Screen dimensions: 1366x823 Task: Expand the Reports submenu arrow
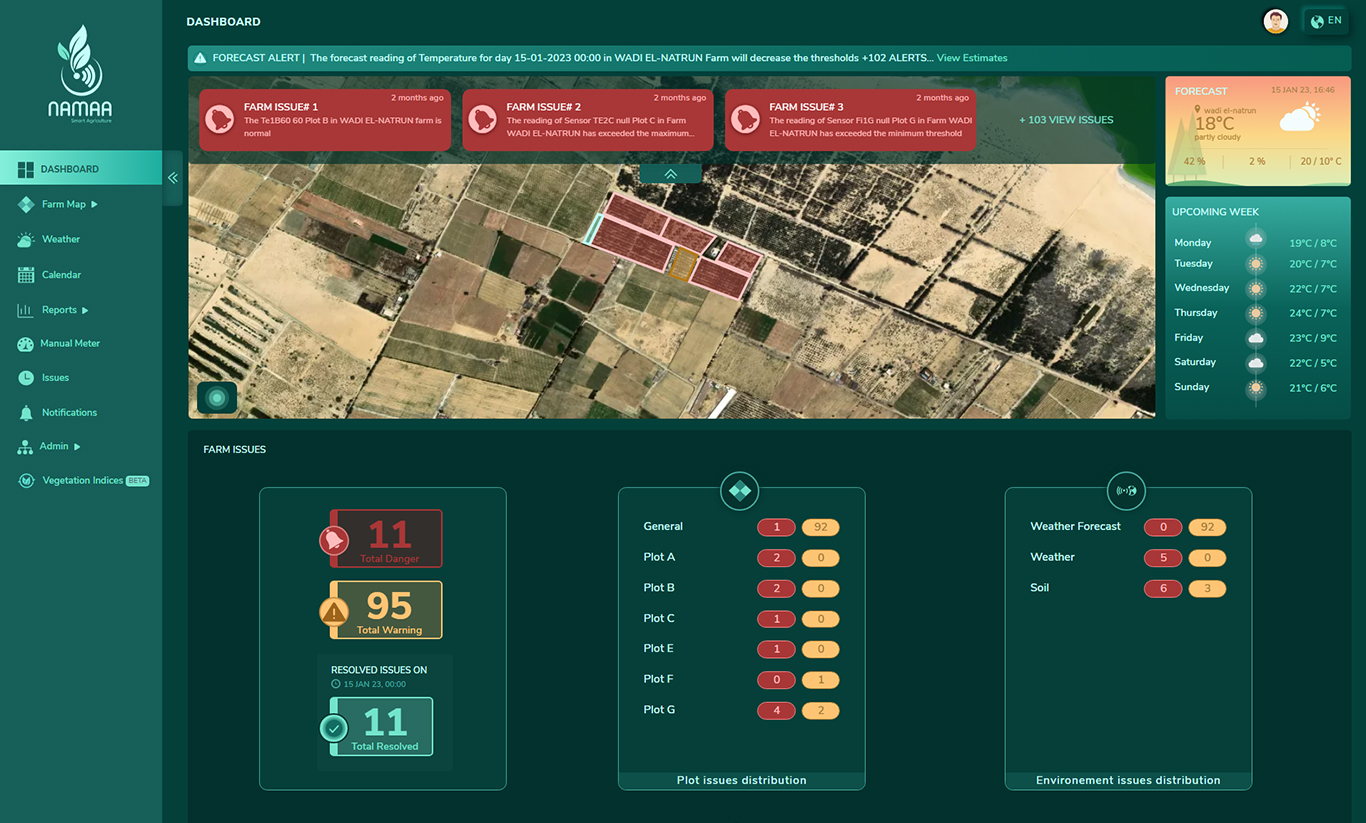click(x=85, y=311)
